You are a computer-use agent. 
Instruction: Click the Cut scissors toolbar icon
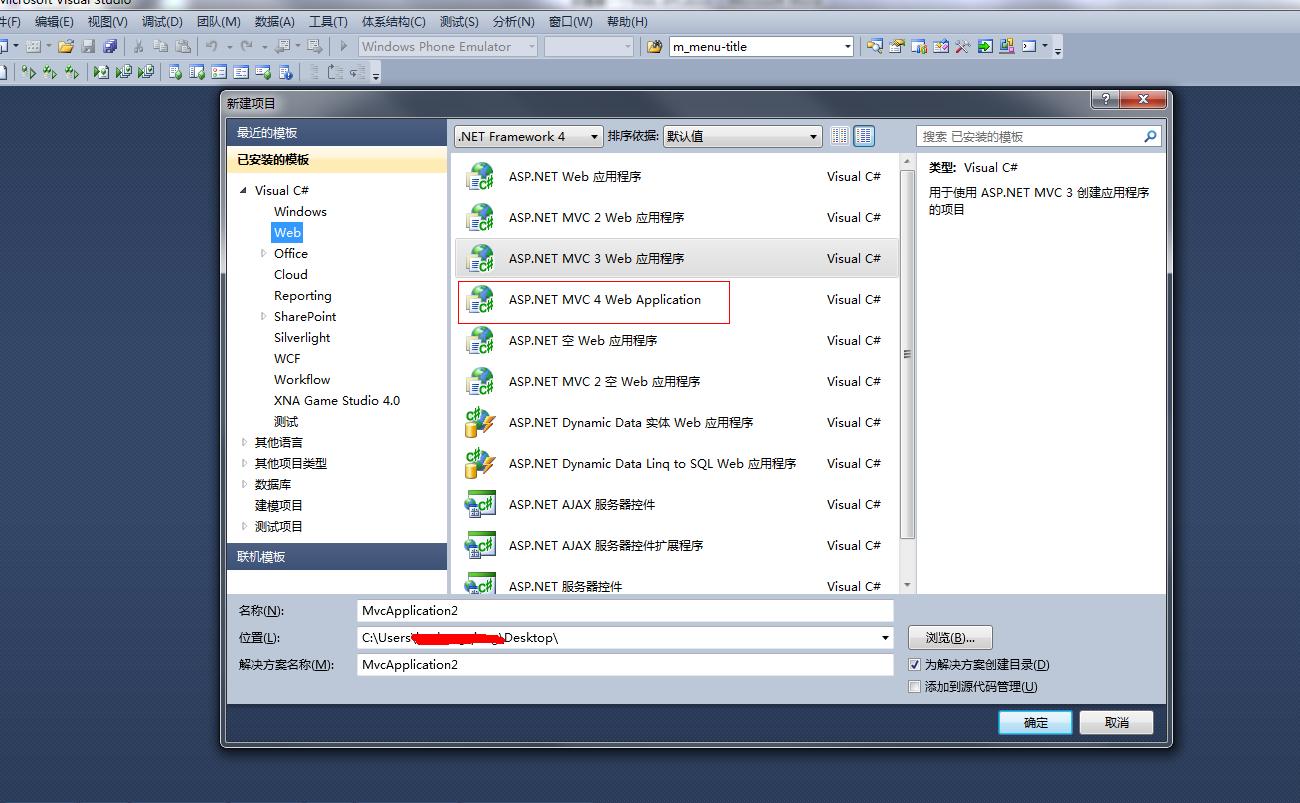click(x=139, y=46)
